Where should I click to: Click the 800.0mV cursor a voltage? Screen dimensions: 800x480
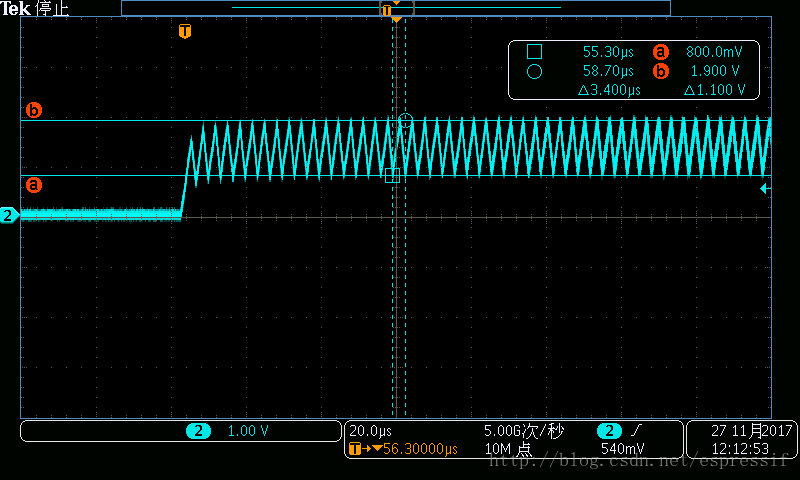(714, 52)
